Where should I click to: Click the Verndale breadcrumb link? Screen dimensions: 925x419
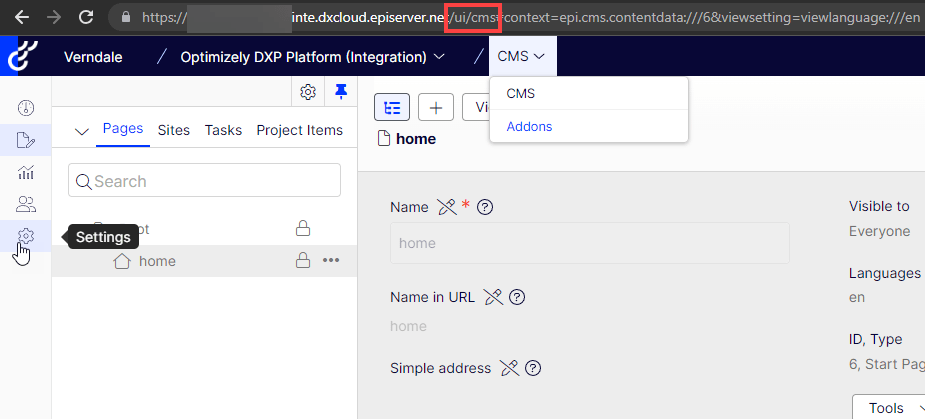point(93,57)
